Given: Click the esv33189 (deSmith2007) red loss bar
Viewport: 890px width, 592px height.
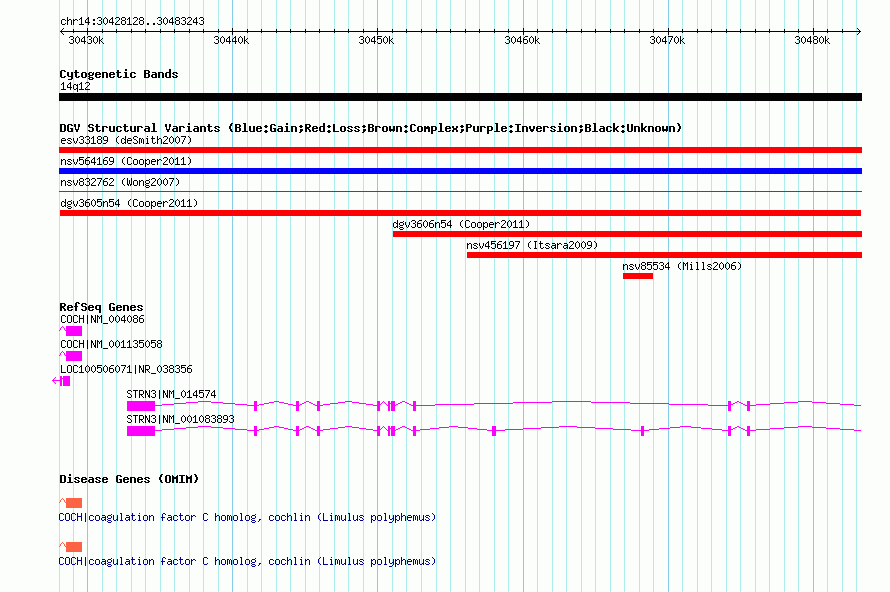Looking at the screenshot, I should [460, 150].
